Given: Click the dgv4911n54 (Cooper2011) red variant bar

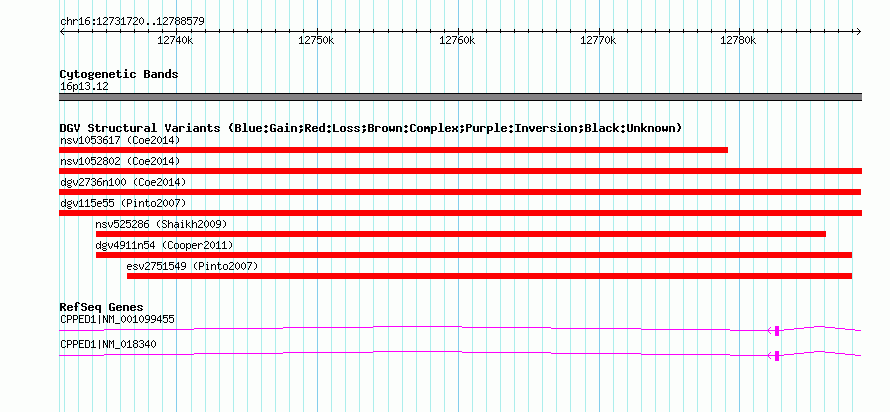Looking at the screenshot, I should [474, 255].
